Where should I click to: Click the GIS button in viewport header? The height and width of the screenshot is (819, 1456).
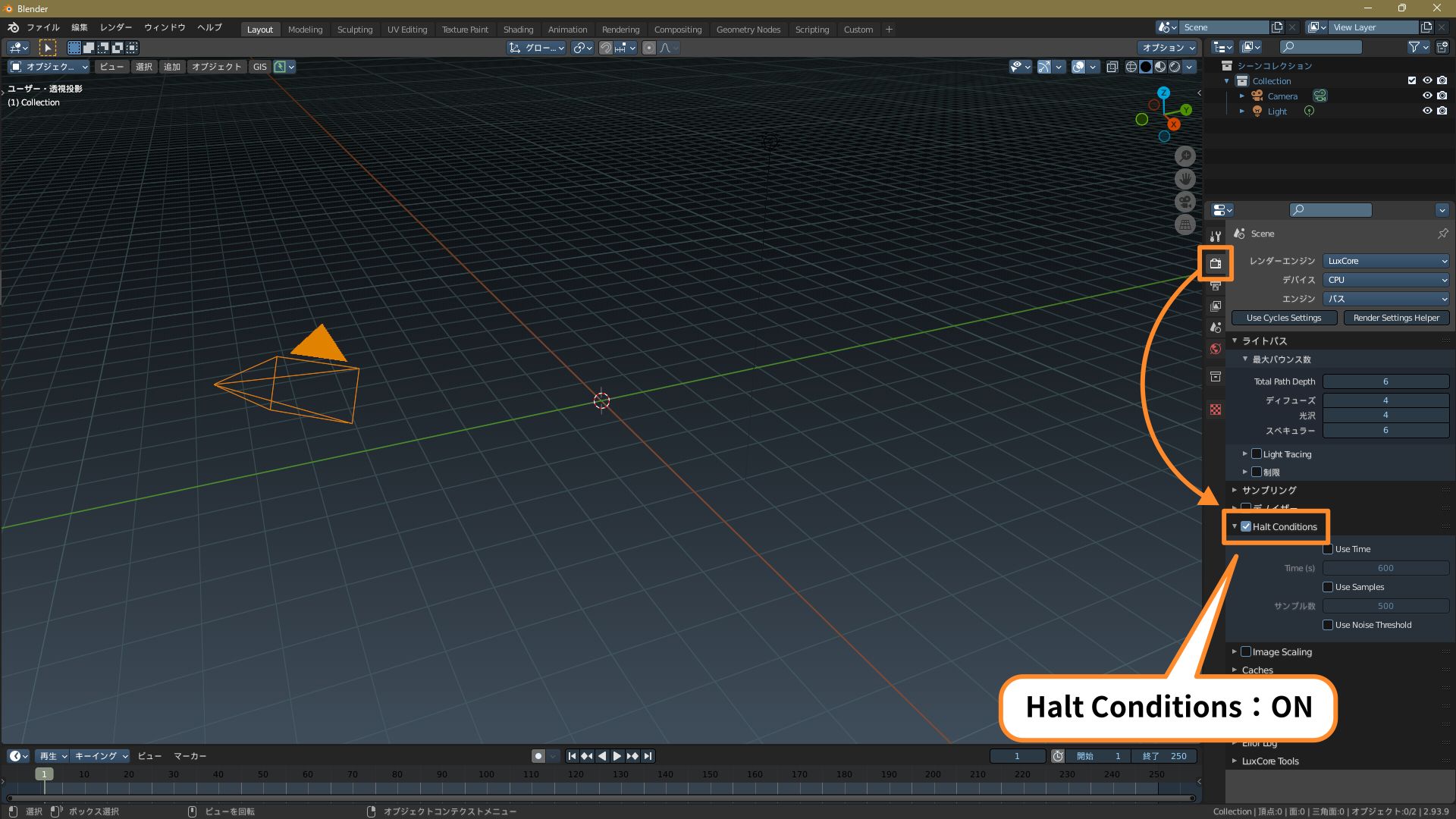tap(260, 67)
